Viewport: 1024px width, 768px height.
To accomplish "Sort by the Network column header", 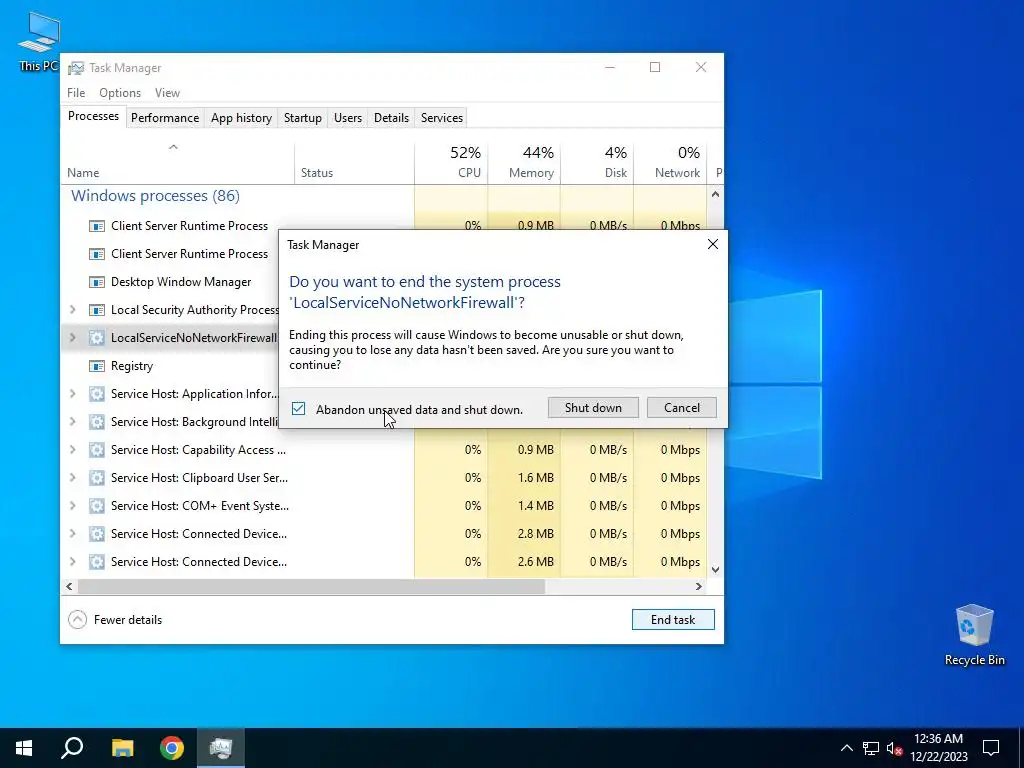I will click(x=670, y=162).
